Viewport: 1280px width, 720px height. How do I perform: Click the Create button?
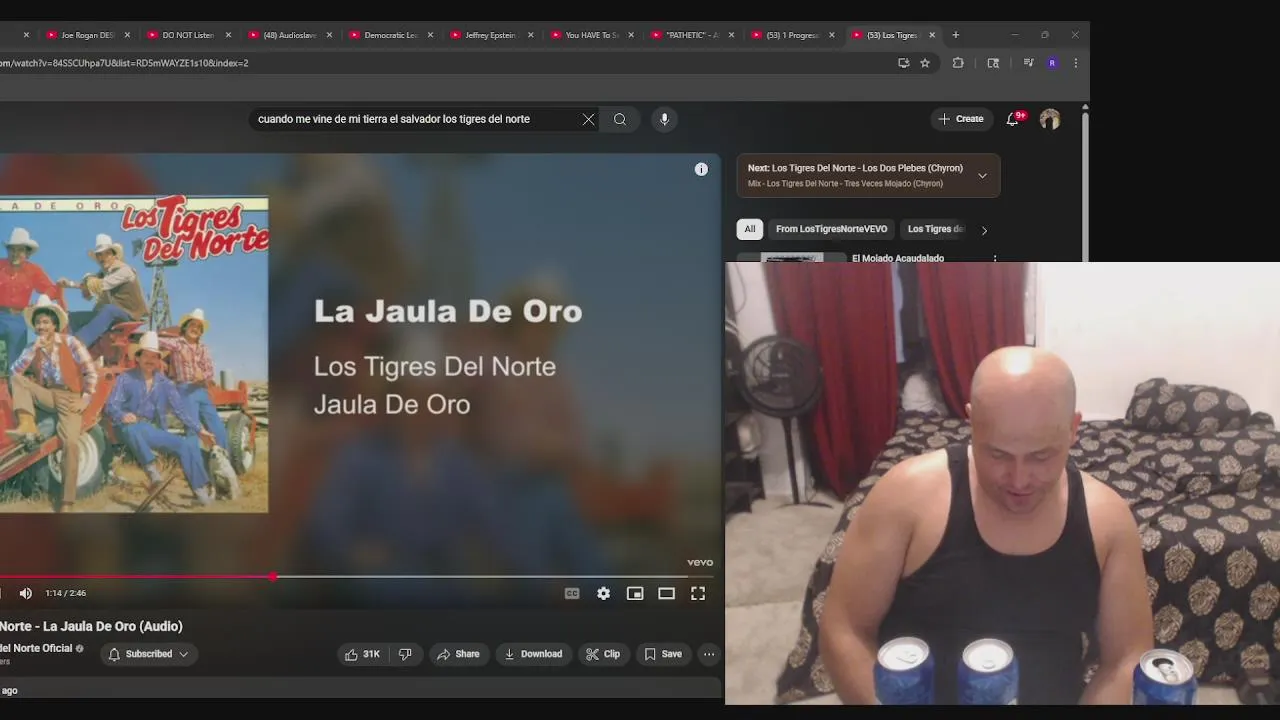point(961,119)
